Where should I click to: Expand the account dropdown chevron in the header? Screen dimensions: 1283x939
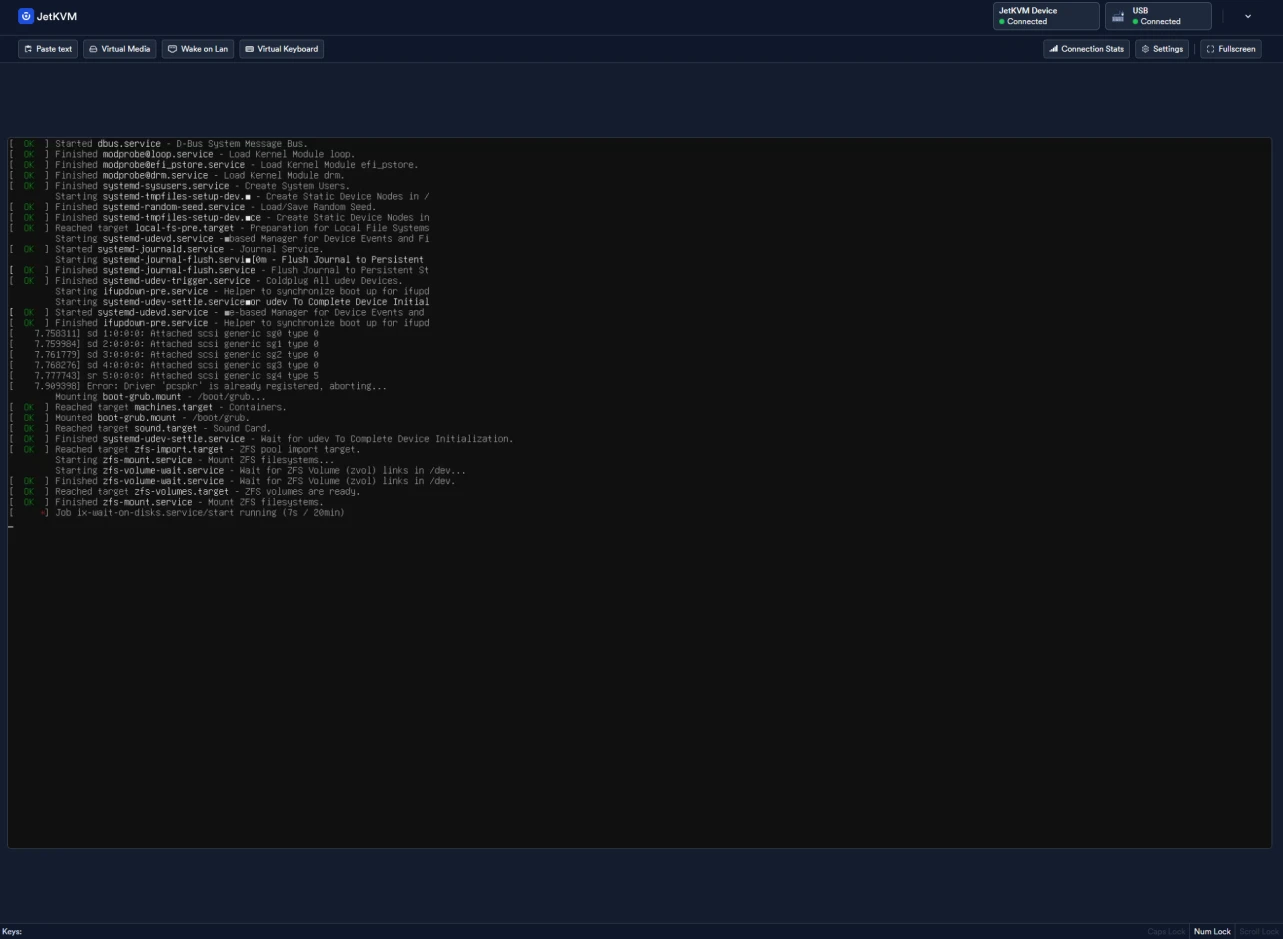pyautogui.click(x=1248, y=16)
